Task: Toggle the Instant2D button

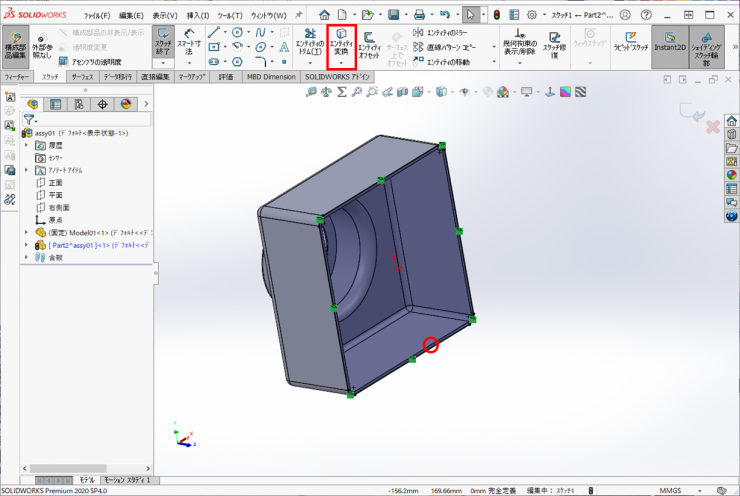Action: pyautogui.click(x=670, y=46)
